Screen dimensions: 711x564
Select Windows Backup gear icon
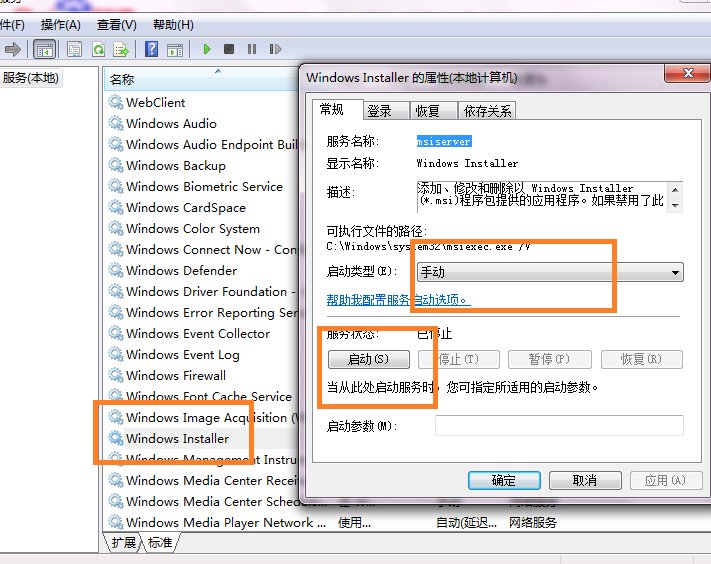click(x=116, y=165)
